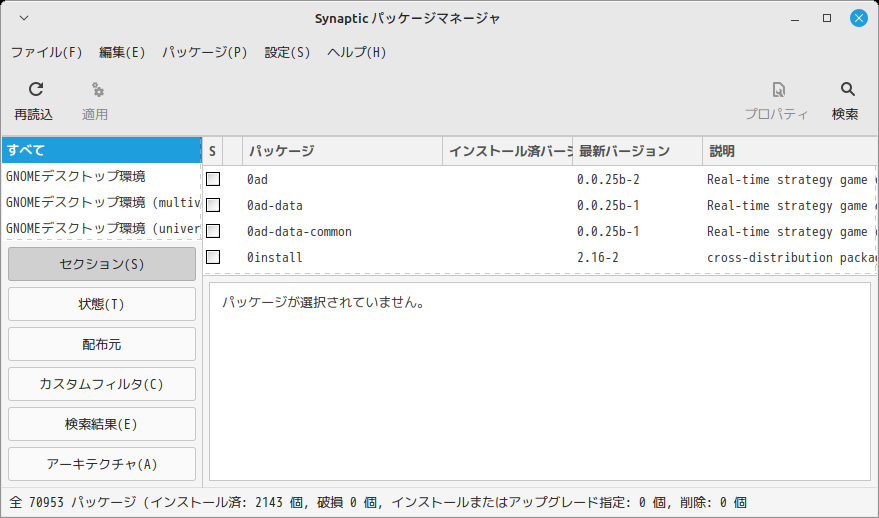Open the プロパティ properties icon
This screenshot has height=518, width=879.
pos(779,89)
